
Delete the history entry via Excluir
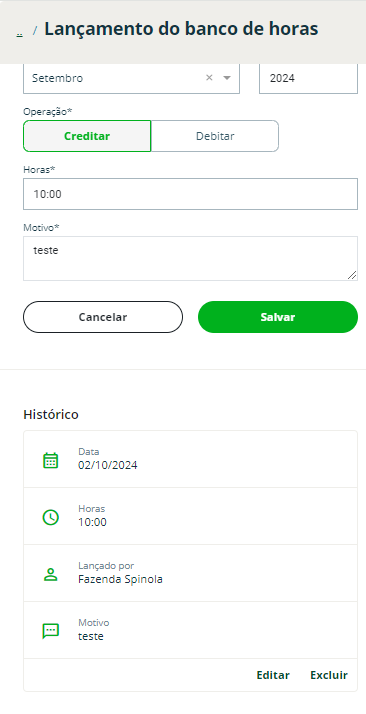point(329,675)
